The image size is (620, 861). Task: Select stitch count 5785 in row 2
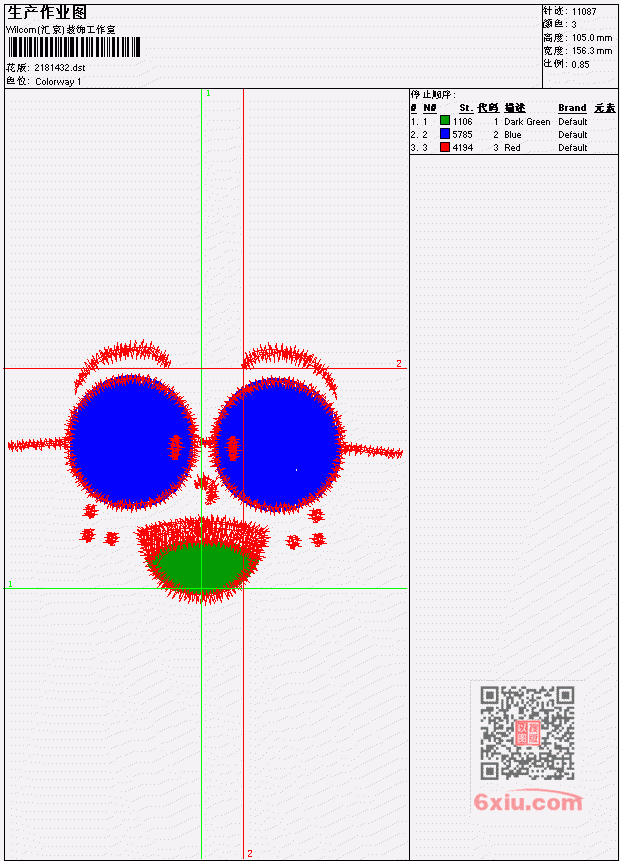(462, 135)
